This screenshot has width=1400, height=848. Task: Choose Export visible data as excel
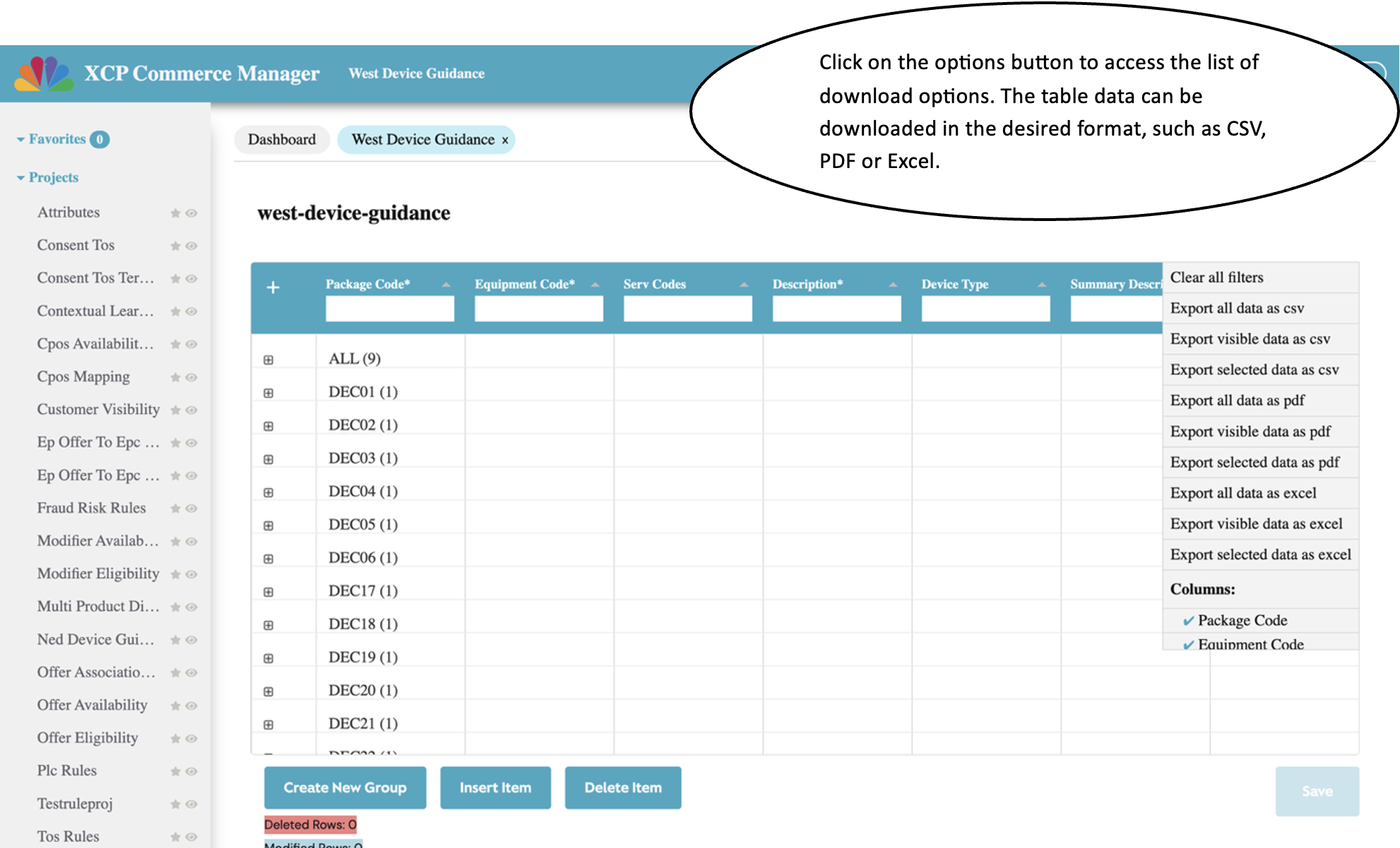[x=1261, y=524]
